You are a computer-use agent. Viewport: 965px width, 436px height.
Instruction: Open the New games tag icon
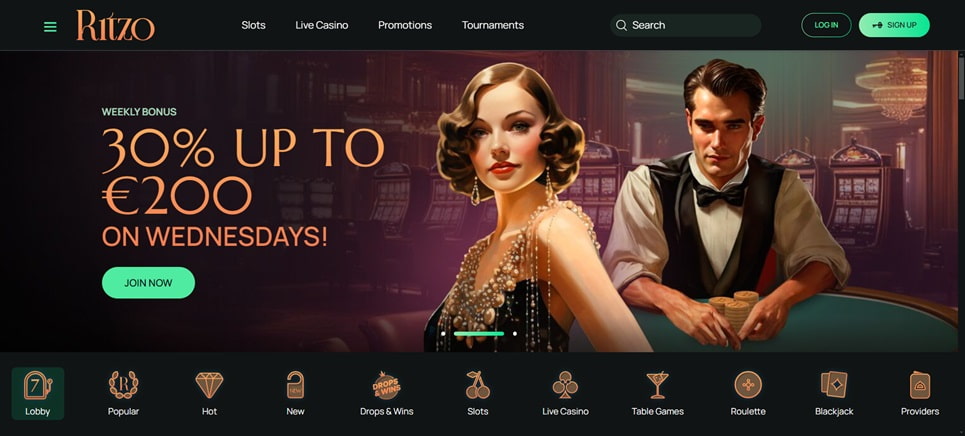coord(295,386)
